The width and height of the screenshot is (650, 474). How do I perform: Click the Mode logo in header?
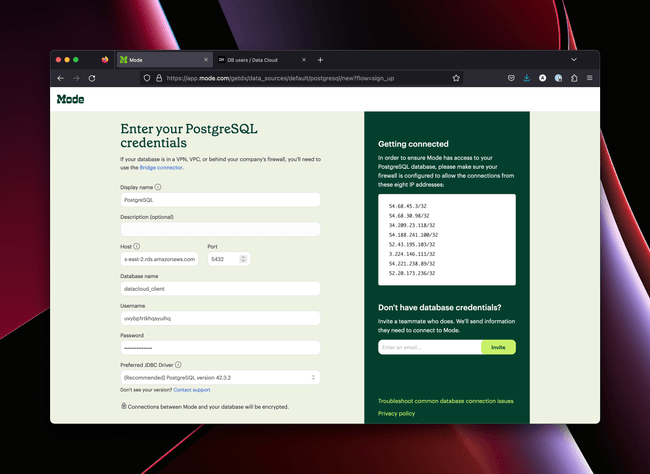click(x=70, y=99)
